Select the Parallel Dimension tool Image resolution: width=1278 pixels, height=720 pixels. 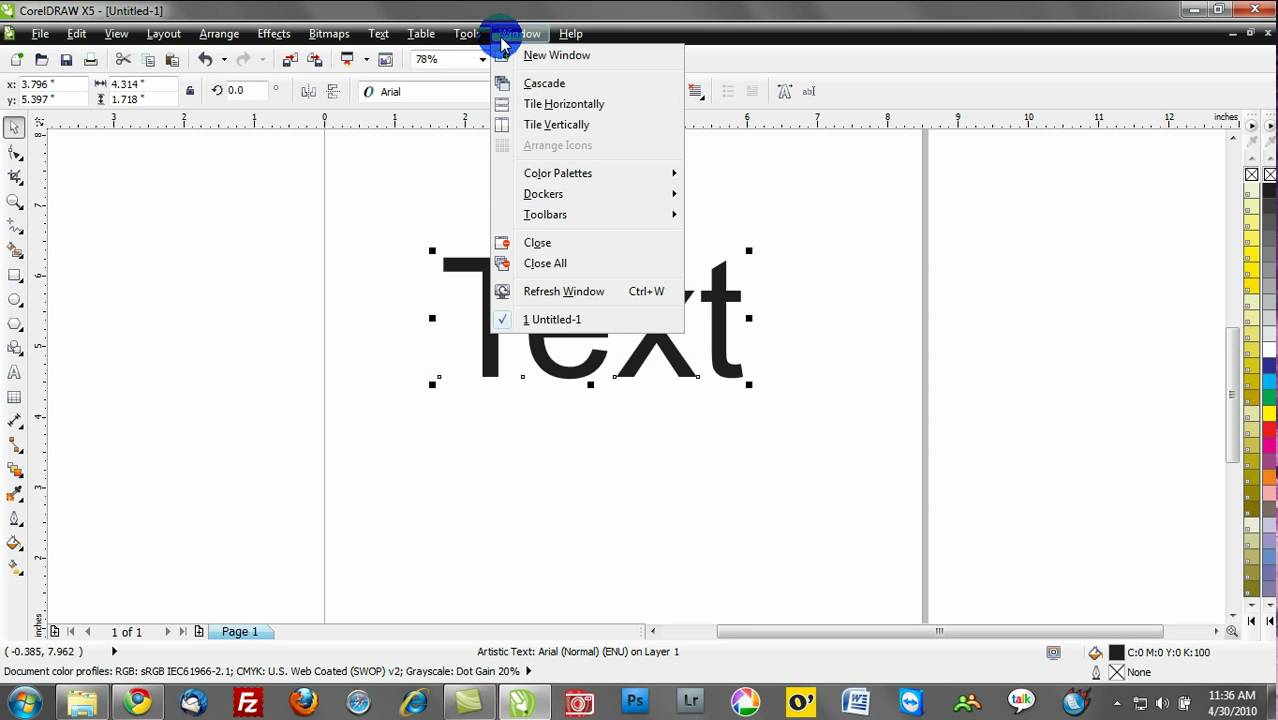click(14, 422)
